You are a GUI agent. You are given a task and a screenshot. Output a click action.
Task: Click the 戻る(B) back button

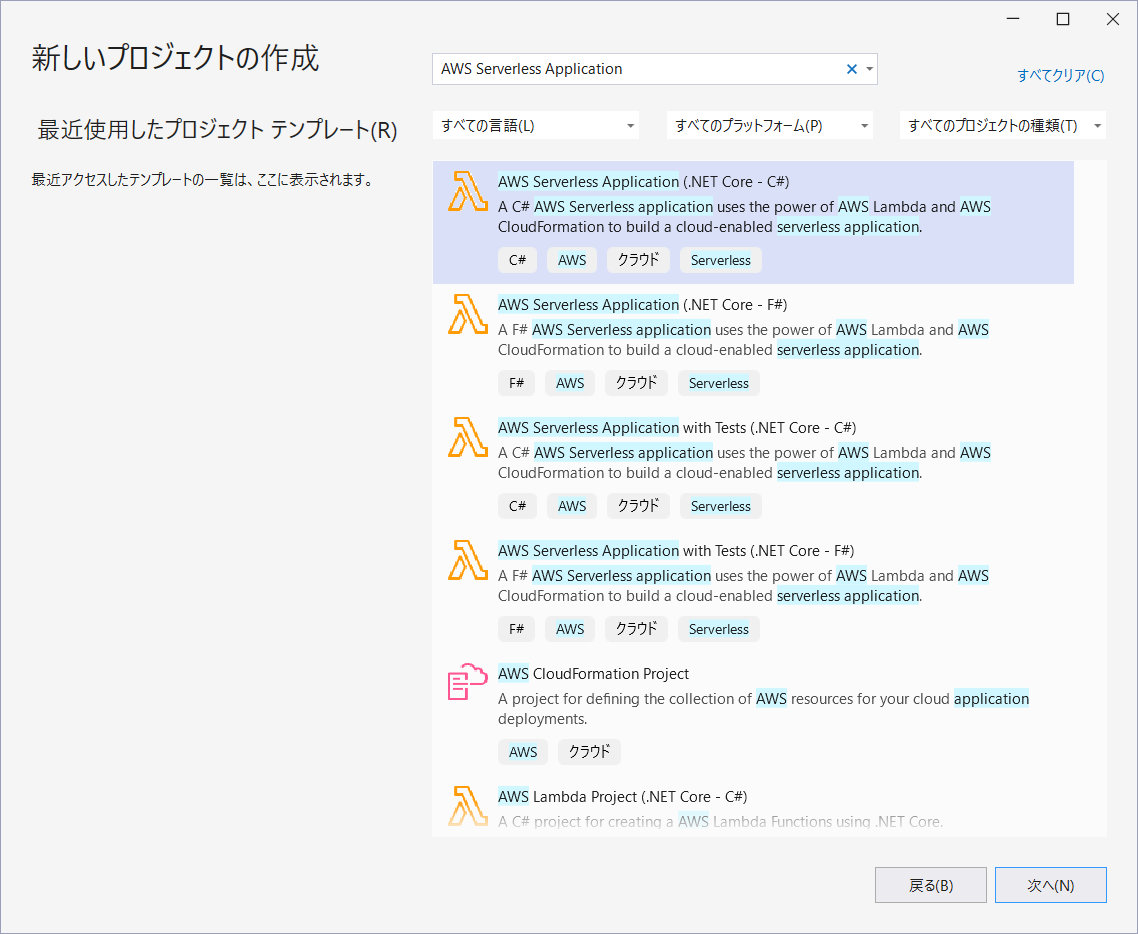(930, 885)
